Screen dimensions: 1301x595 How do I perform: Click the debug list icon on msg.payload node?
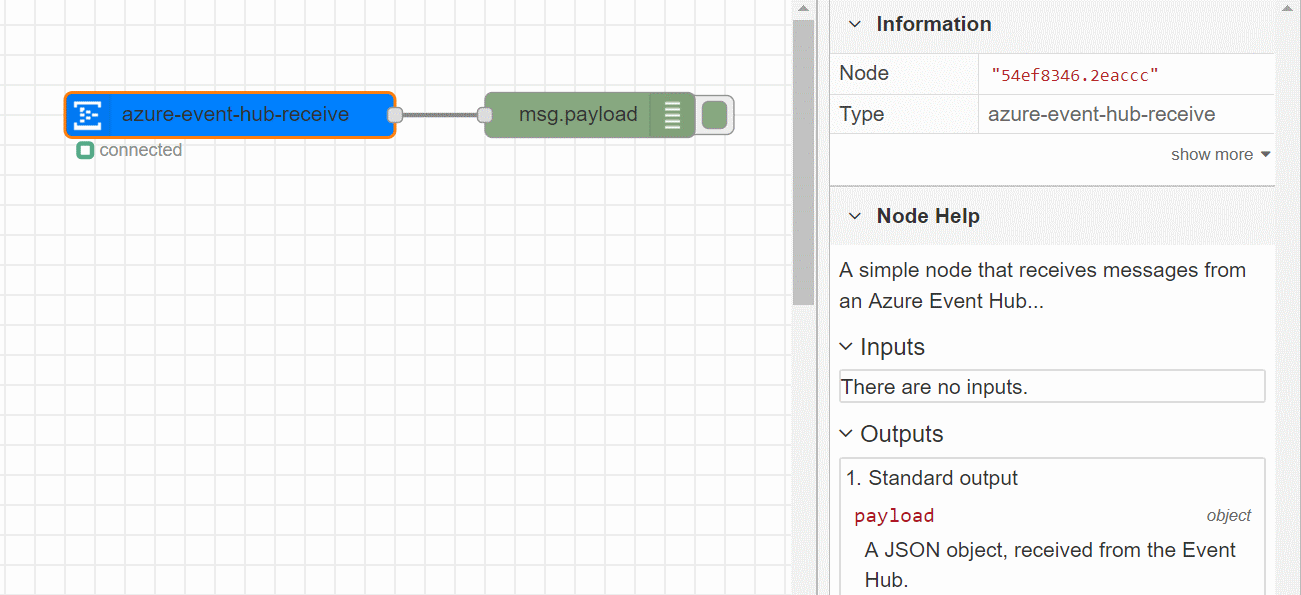point(672,115)
